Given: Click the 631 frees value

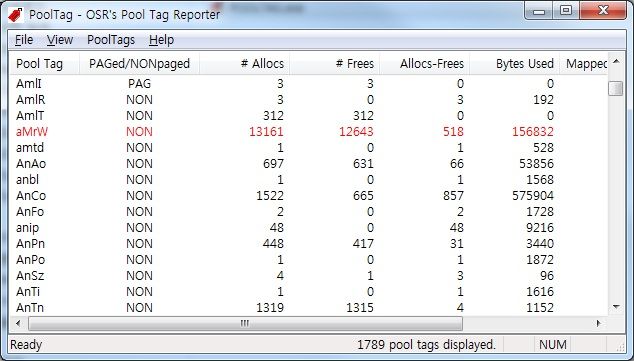Looking at the screenshot, I should click(363, 164).
